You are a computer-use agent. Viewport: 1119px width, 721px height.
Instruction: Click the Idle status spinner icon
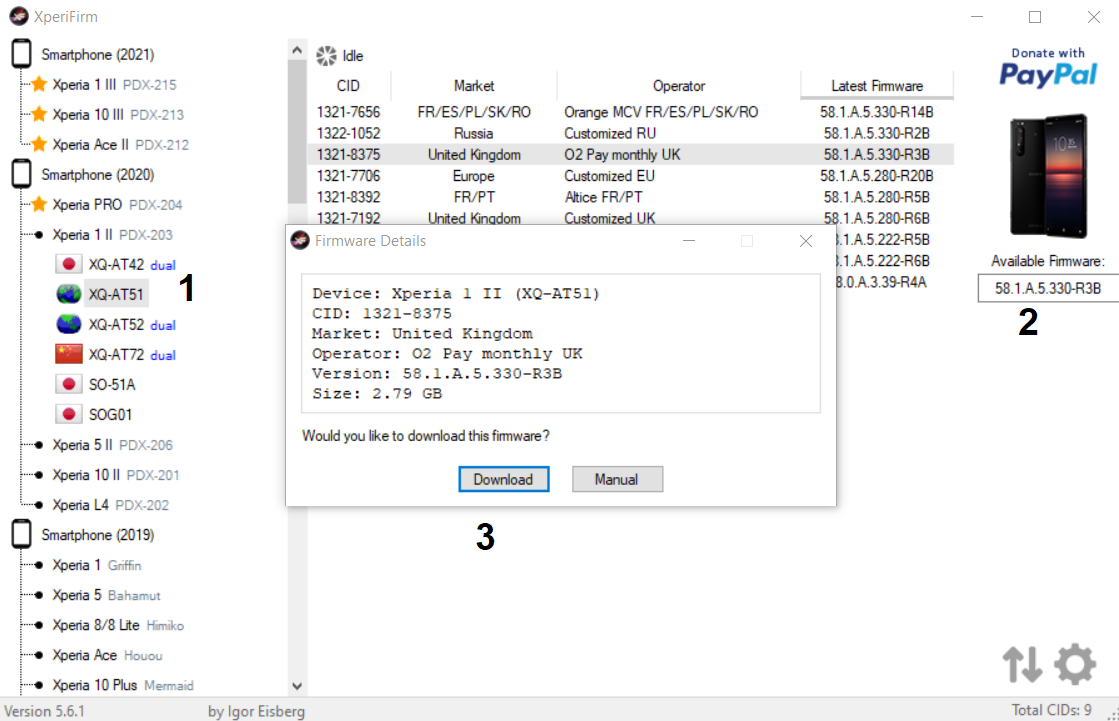click(x=325, y=55)
